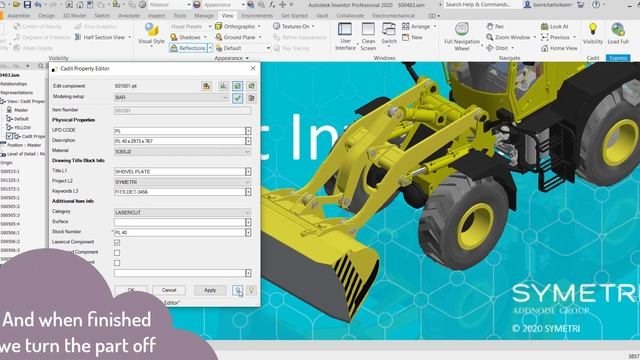Open the Reflections dropdown arrow
Viewport: 640px width, 360px height.
point(210,48)
